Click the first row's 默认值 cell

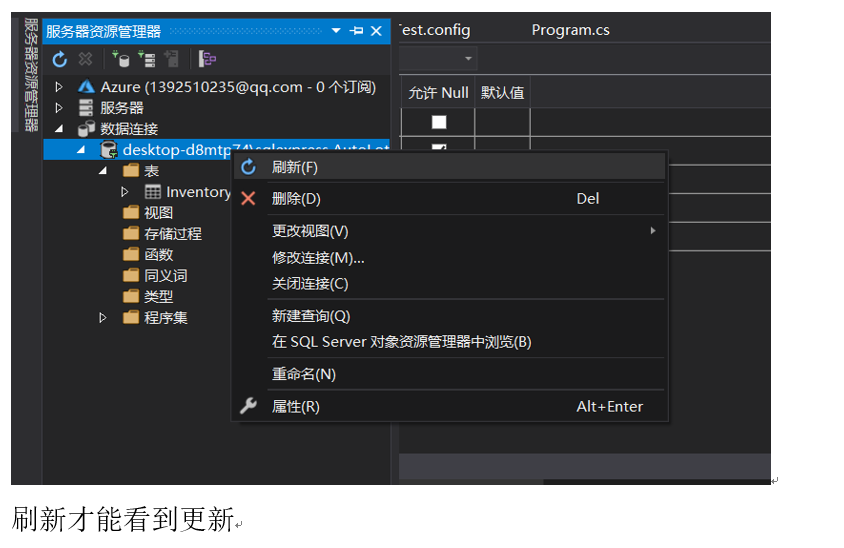coord(502,122)
